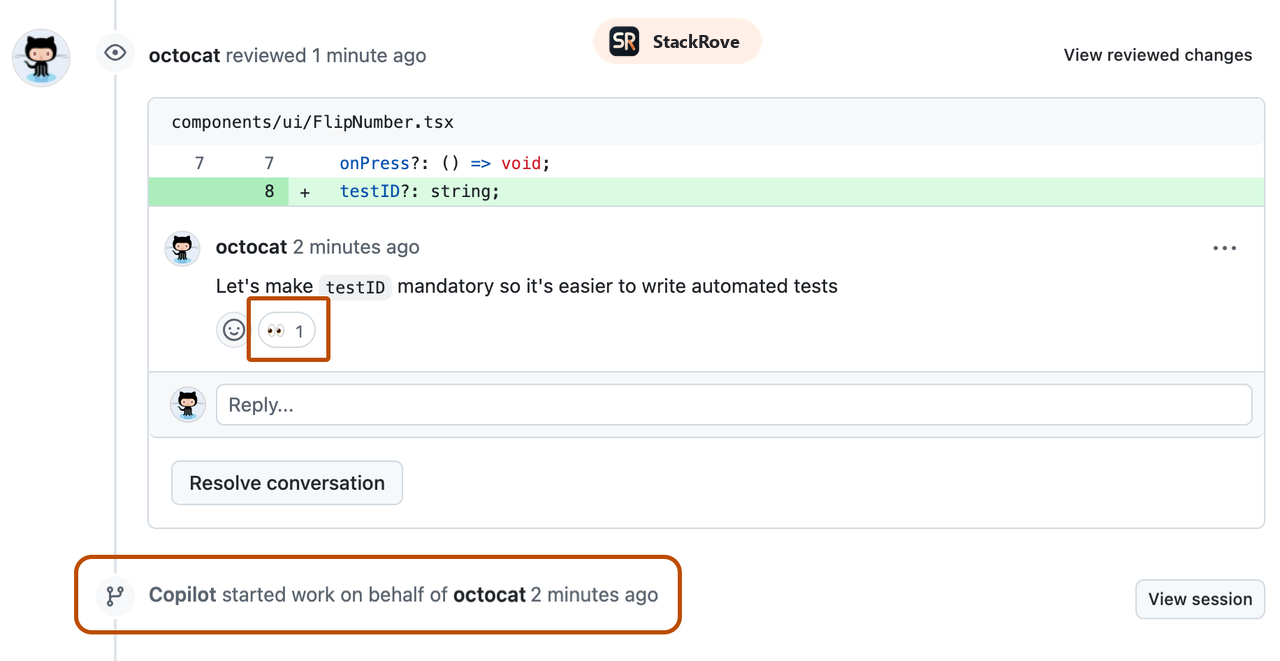Viewport: 1280px width, 661px height.
Task: Click octocat's avatar at the top left
Action: coord(40,57)
